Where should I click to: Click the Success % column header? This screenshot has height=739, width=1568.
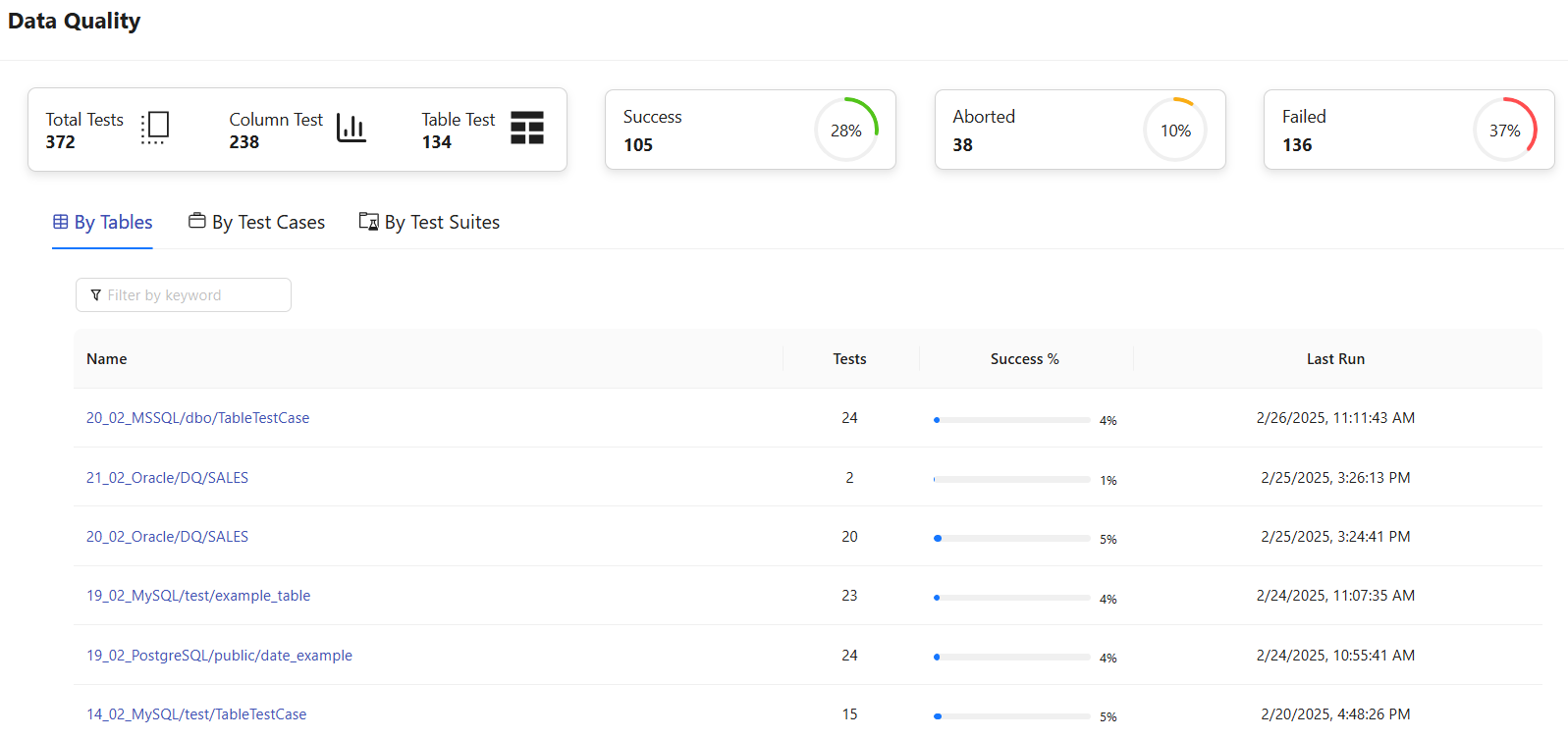1024,359
